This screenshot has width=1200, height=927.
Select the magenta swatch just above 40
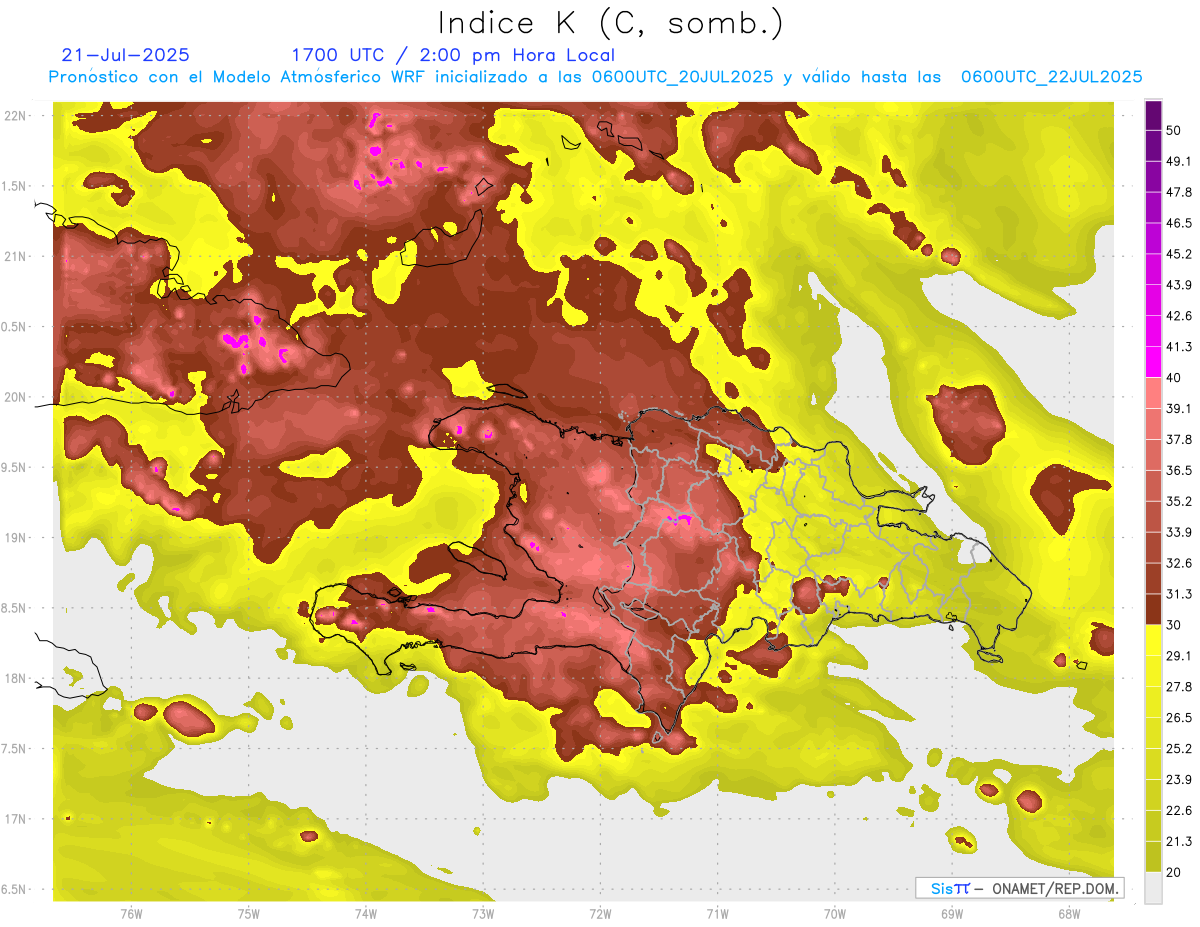tap(1153, 361)
